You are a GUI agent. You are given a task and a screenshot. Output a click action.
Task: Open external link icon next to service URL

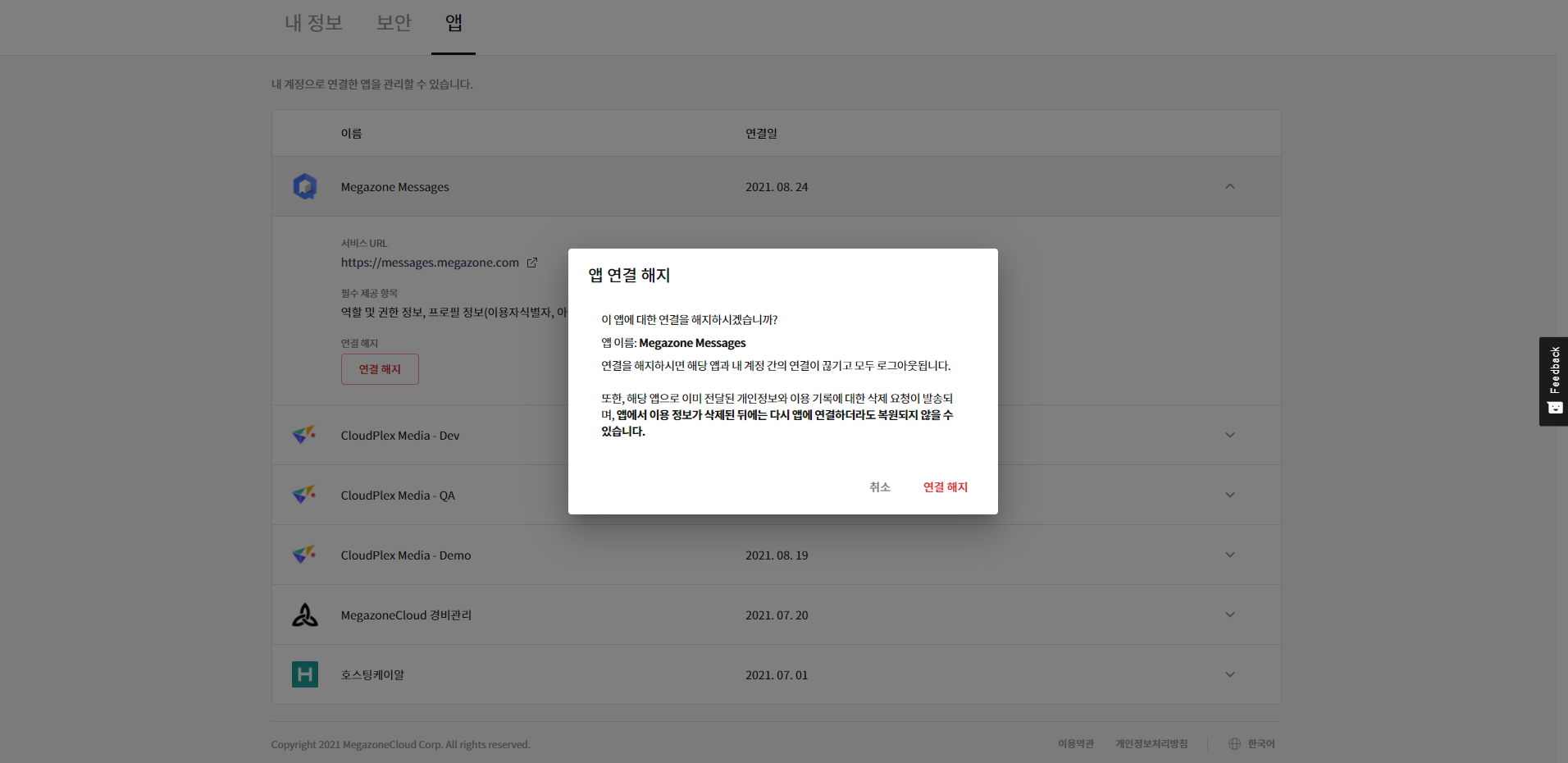532,263
